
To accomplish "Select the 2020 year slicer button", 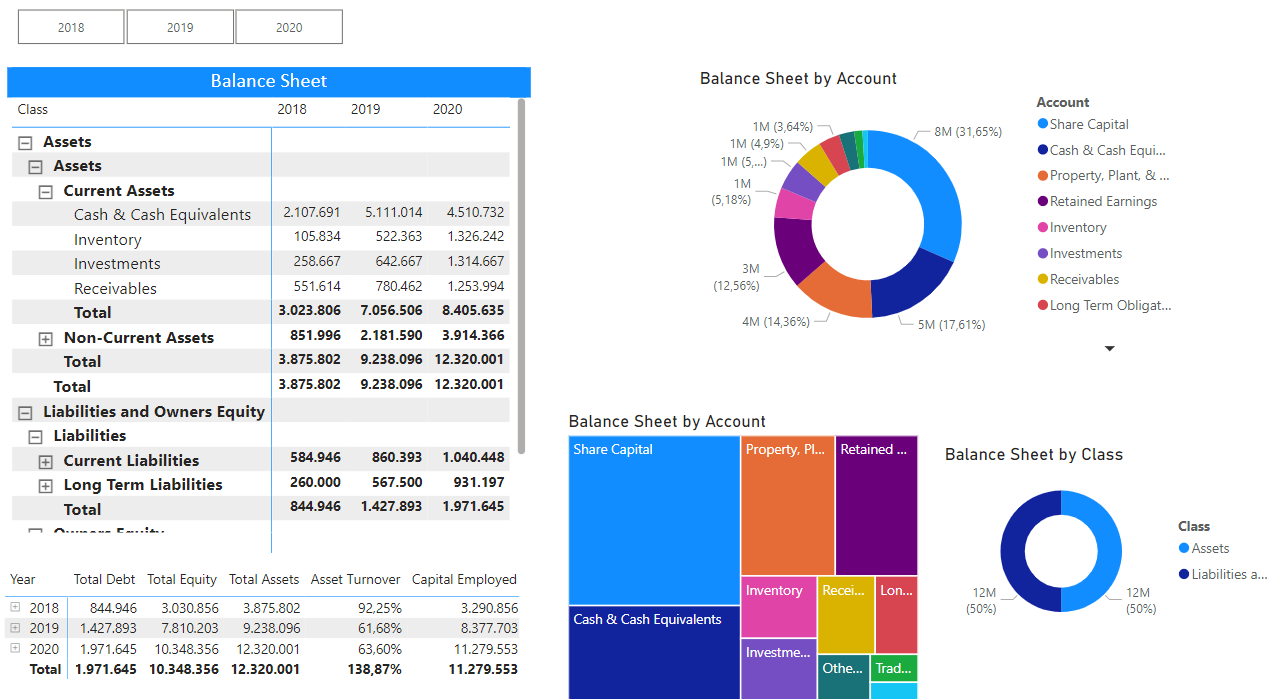I will [289, 27].
